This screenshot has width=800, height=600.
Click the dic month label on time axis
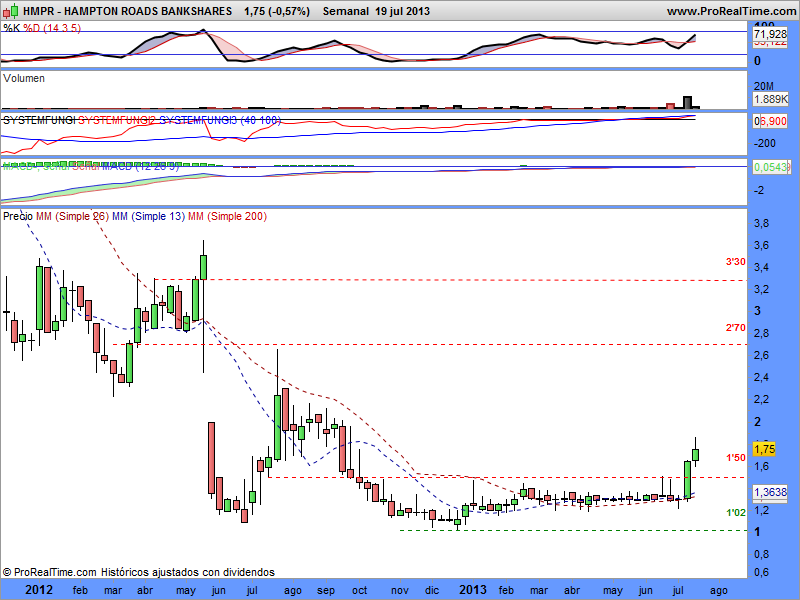click(432, 590)
